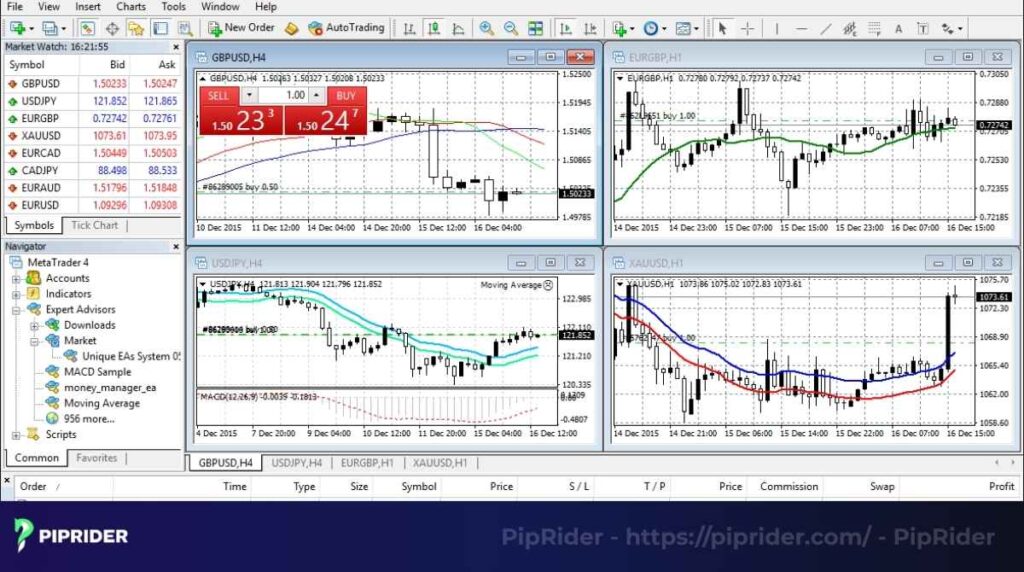This screenshot has height=572, width=1024.
Task: Toggle the Market Watch panel icon
Action: [87, 28]
